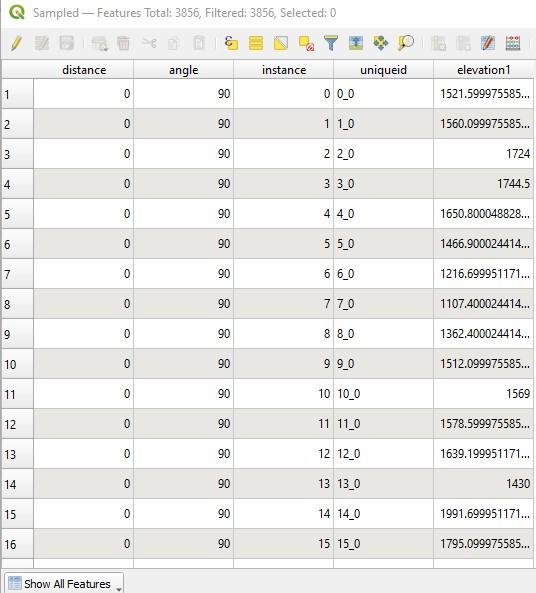The width and height of the screenshot is (536, 593).
Task: Click angle cell '90' in row 8
Action: [x=183, y=304]
